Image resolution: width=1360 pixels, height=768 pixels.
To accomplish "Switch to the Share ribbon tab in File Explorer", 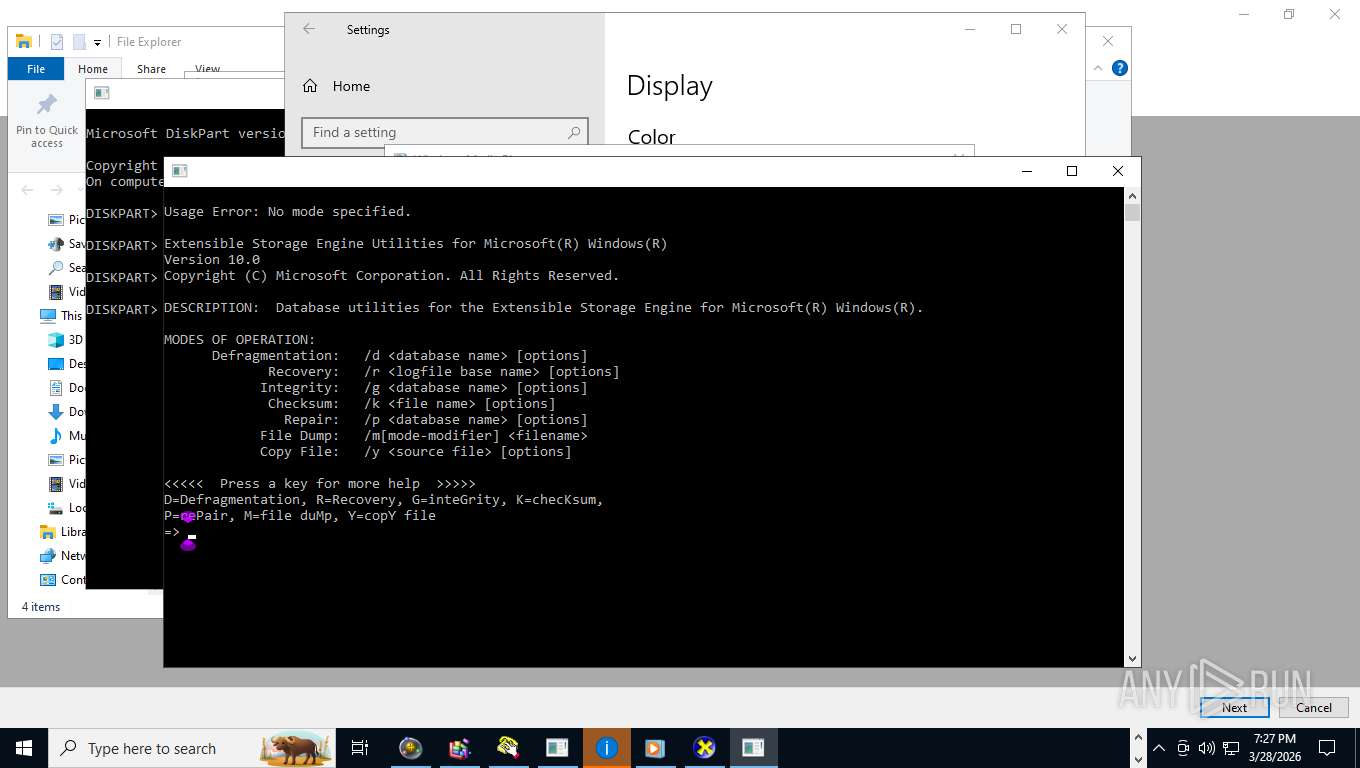I will coord(151,69).
